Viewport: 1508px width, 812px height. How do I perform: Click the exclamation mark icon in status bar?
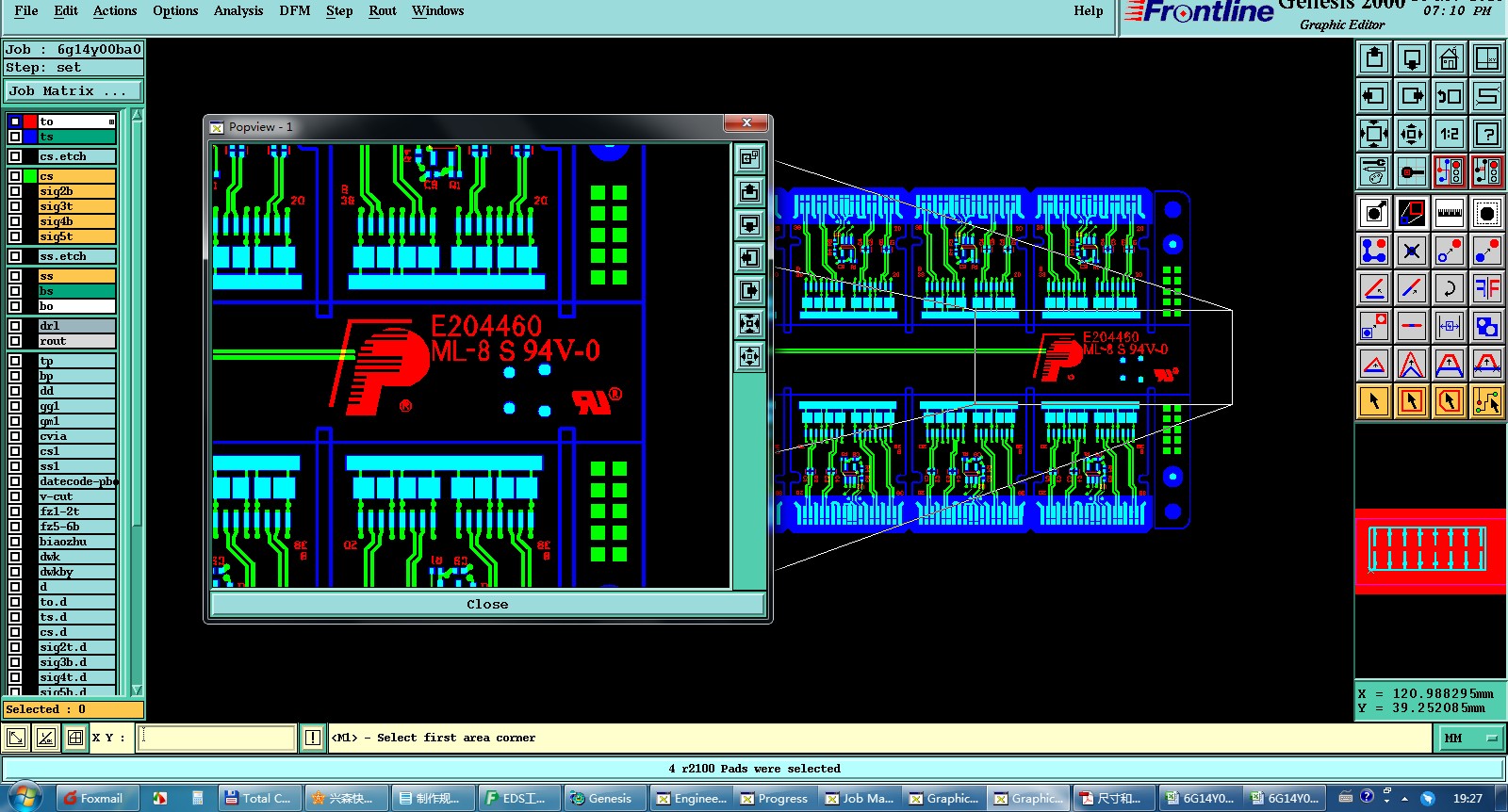[x=313, y=738]
